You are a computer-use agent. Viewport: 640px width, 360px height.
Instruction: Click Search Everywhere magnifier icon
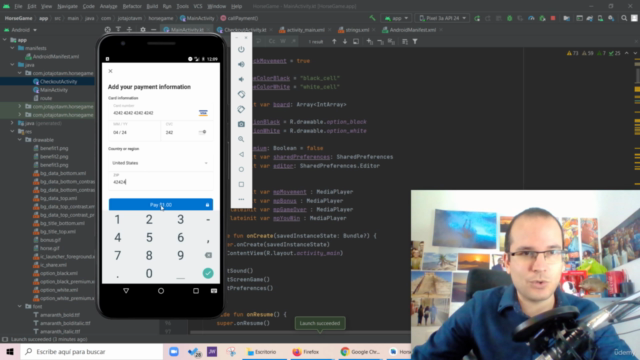pyautogui.click(x=624, y=18)
